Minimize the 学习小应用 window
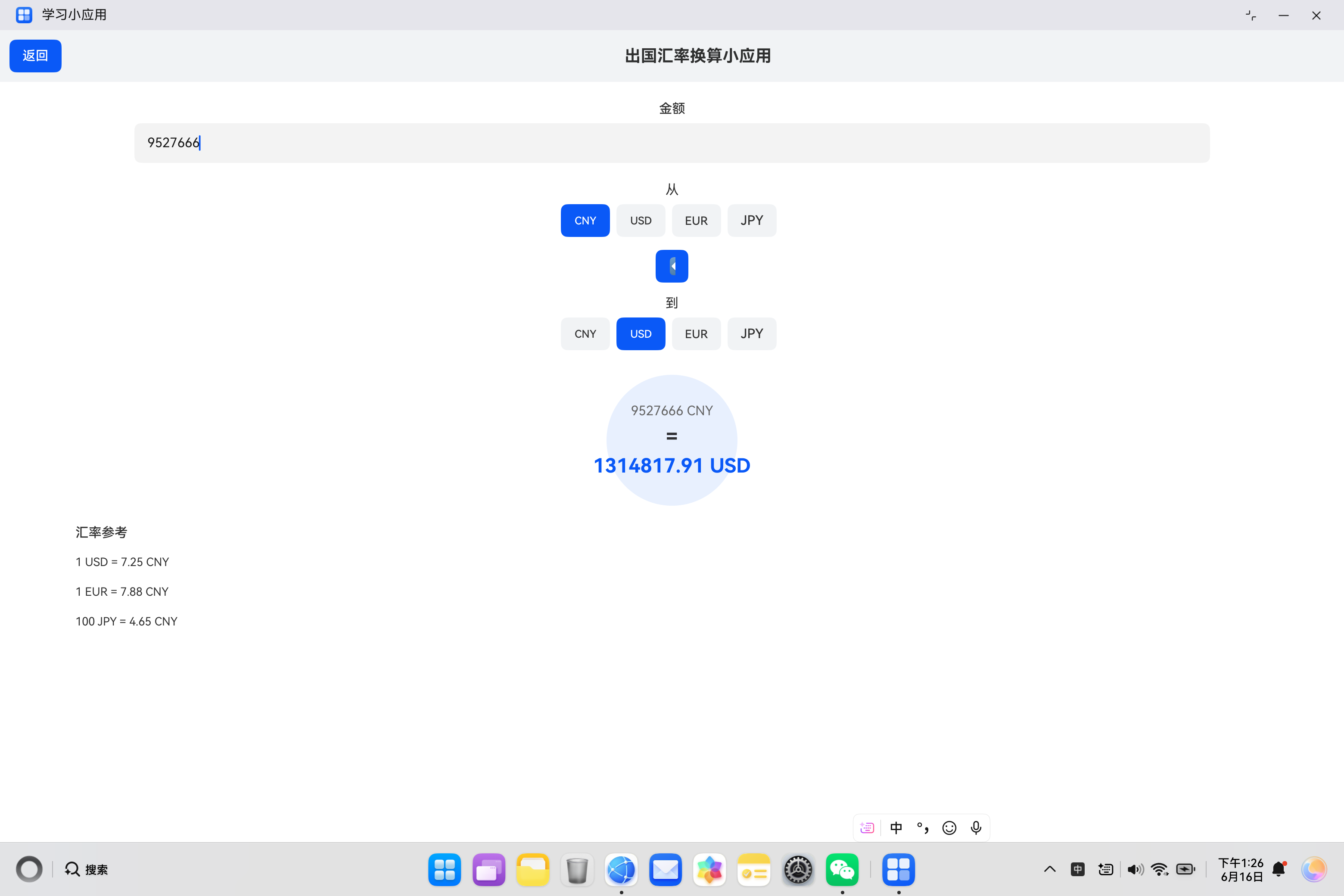The width and height of the screenshot is (1344, 896). click(x=1283, y=16)
